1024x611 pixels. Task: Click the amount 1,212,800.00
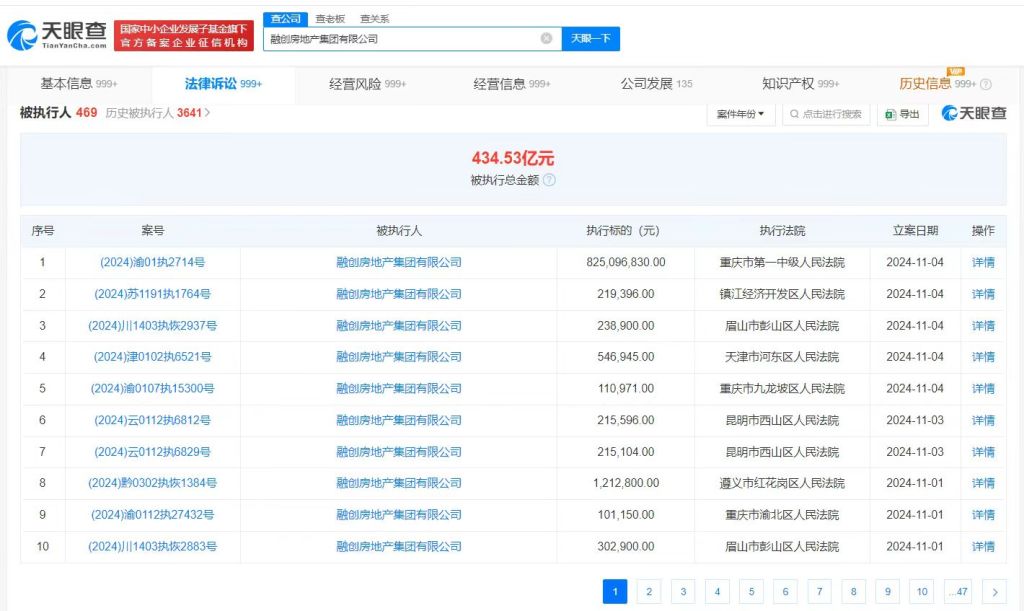(626, 483)
